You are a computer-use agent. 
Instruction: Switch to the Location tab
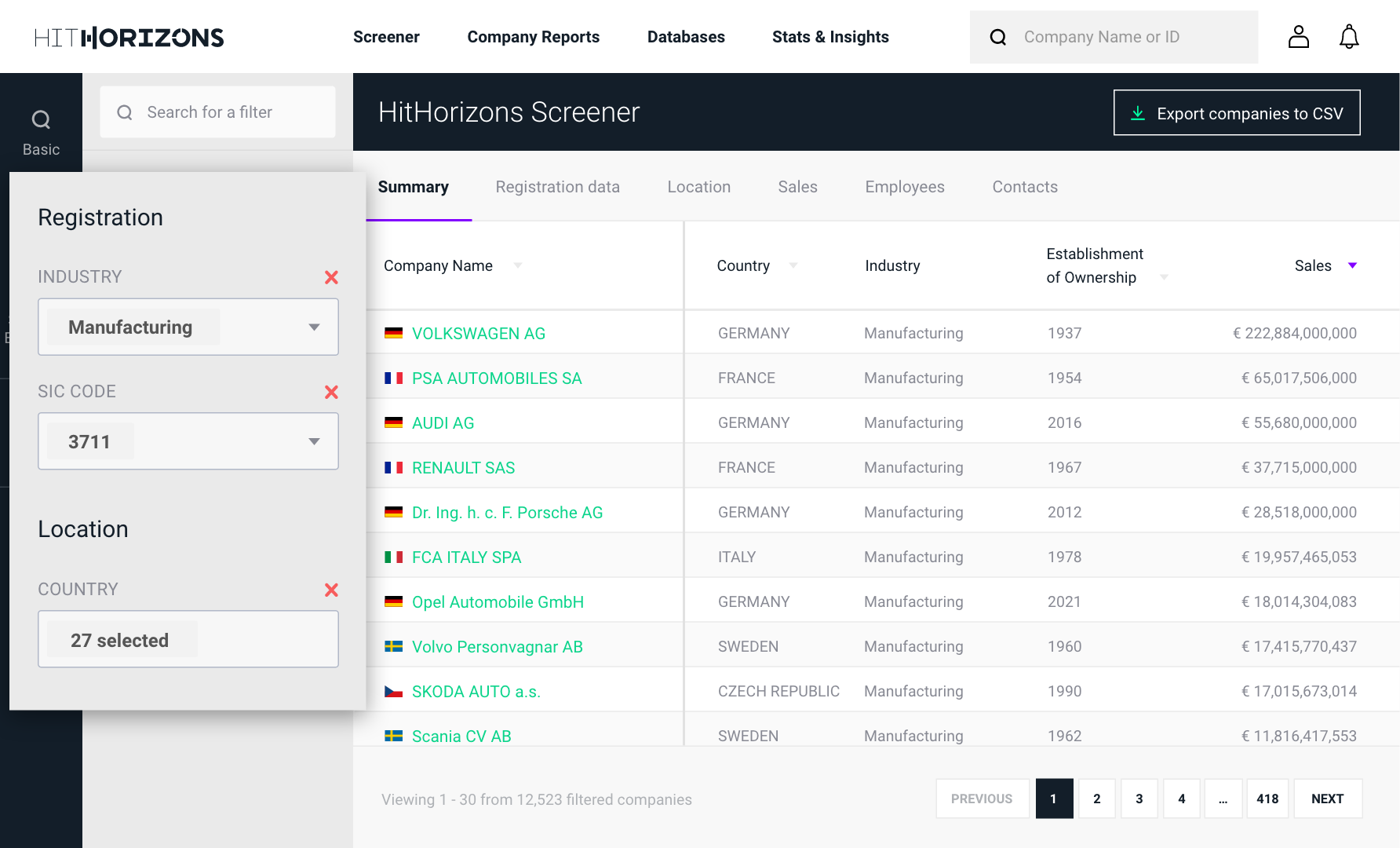pyautogui.click(x=699, y=187)
